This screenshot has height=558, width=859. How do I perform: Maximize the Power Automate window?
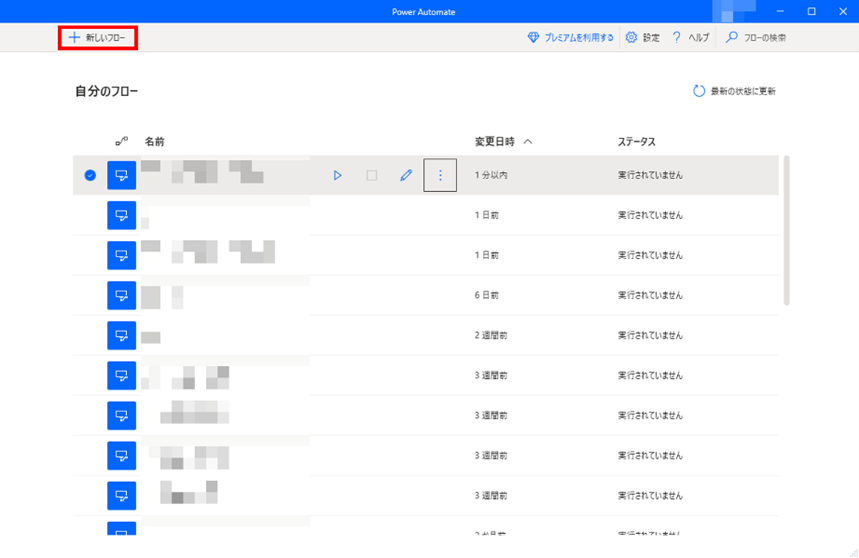point(811,11)
